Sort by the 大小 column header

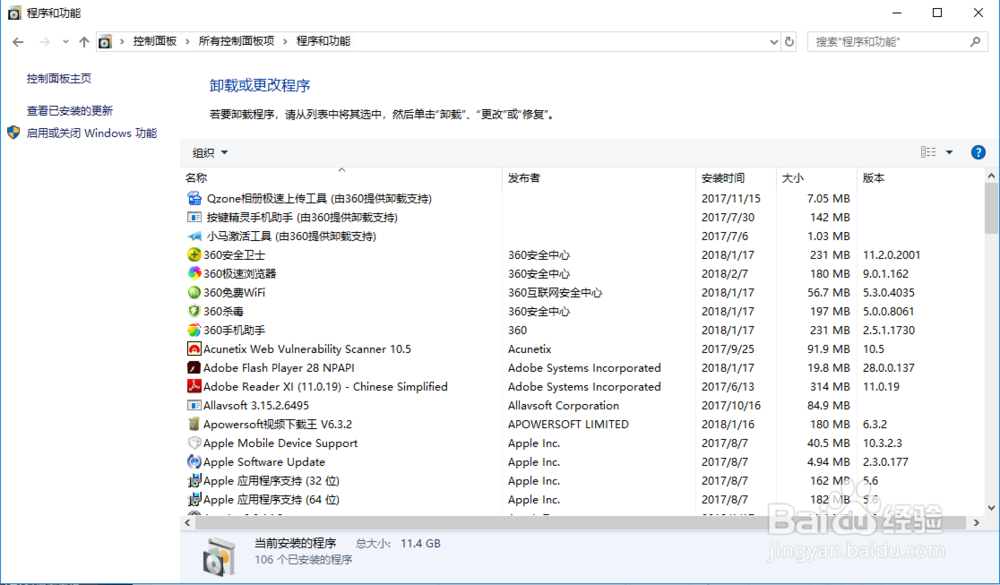[816, 177]
